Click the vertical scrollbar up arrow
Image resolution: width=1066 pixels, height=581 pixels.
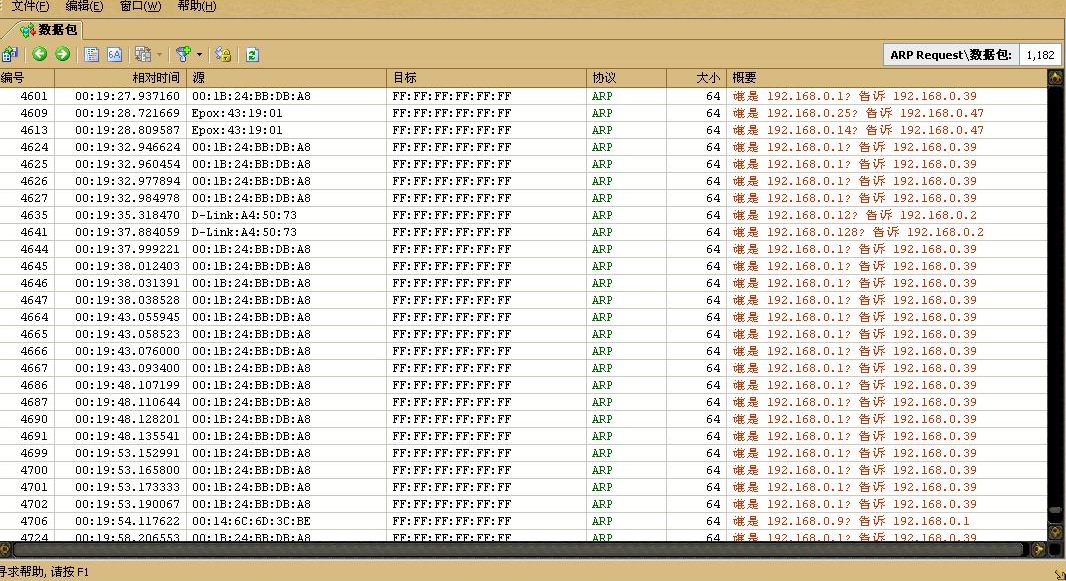[x=1055, y=77]
